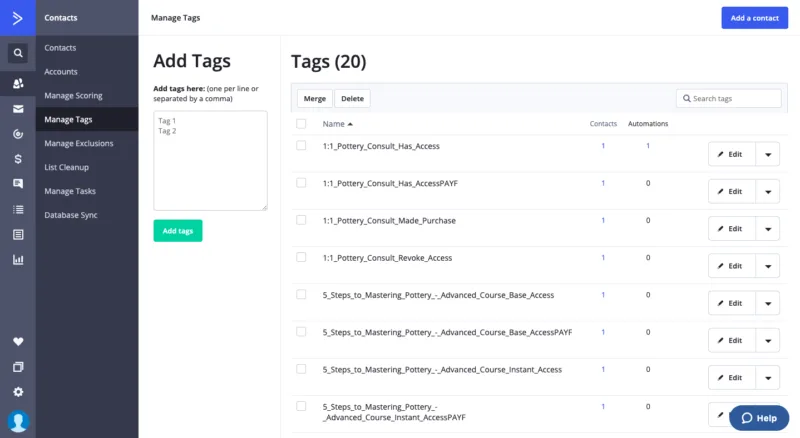Tick checkbox for Advanced_Course_Instant_Access tag
This screenshot has width=800, height=438.
pos(301,369)
